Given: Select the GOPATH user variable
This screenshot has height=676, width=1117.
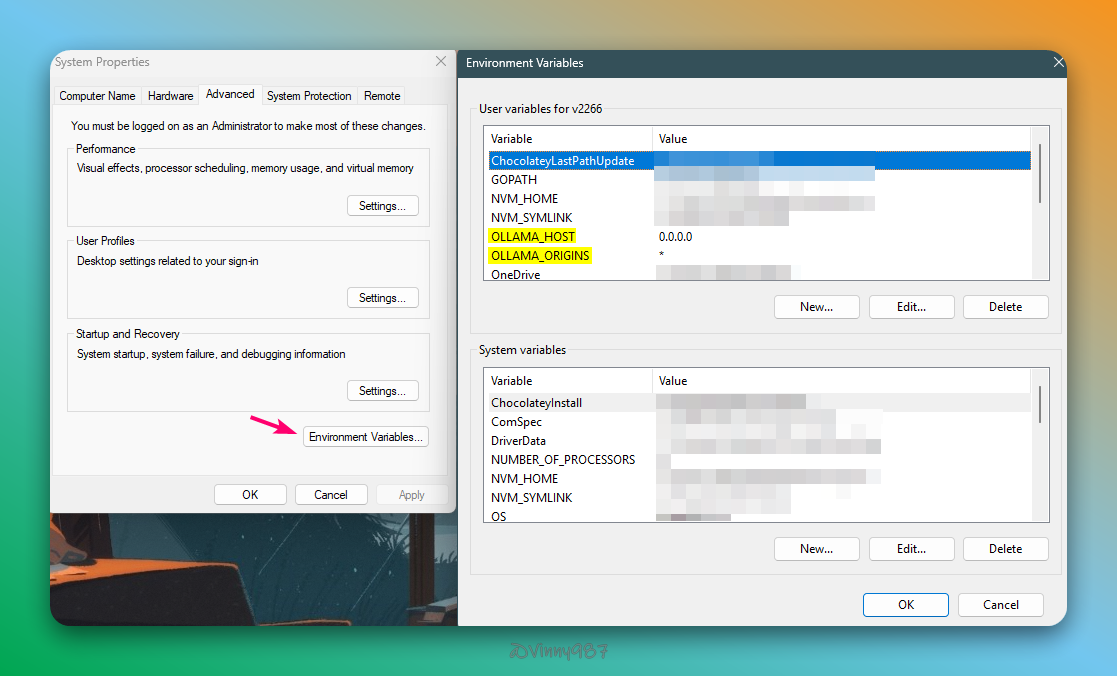Looking at the screenshot, I should pos(514,180).
